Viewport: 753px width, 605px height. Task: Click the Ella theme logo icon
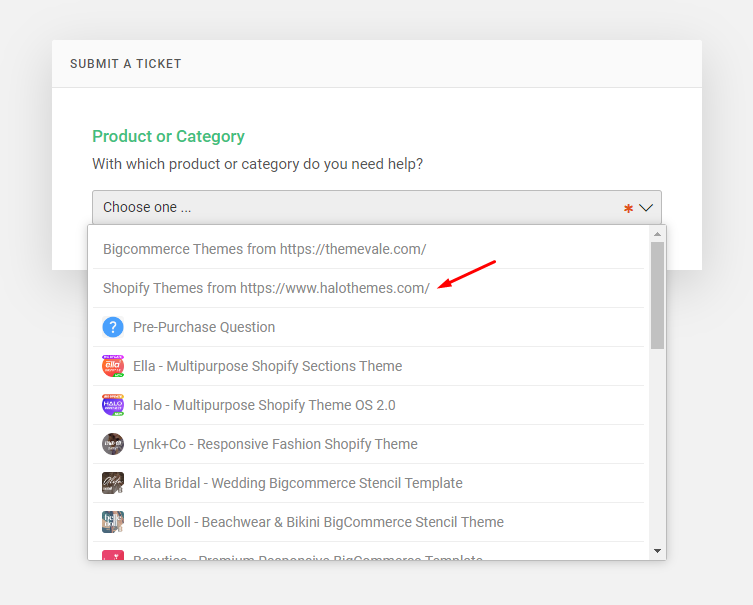(113, 366)
